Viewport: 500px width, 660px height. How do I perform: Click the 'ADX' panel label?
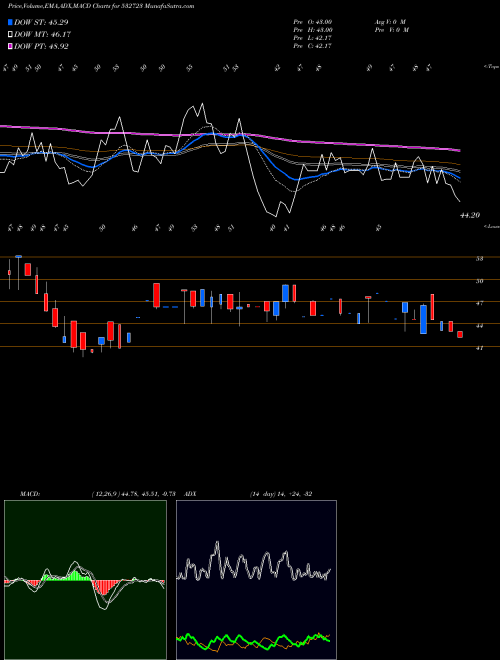click(x=191, y=494)
